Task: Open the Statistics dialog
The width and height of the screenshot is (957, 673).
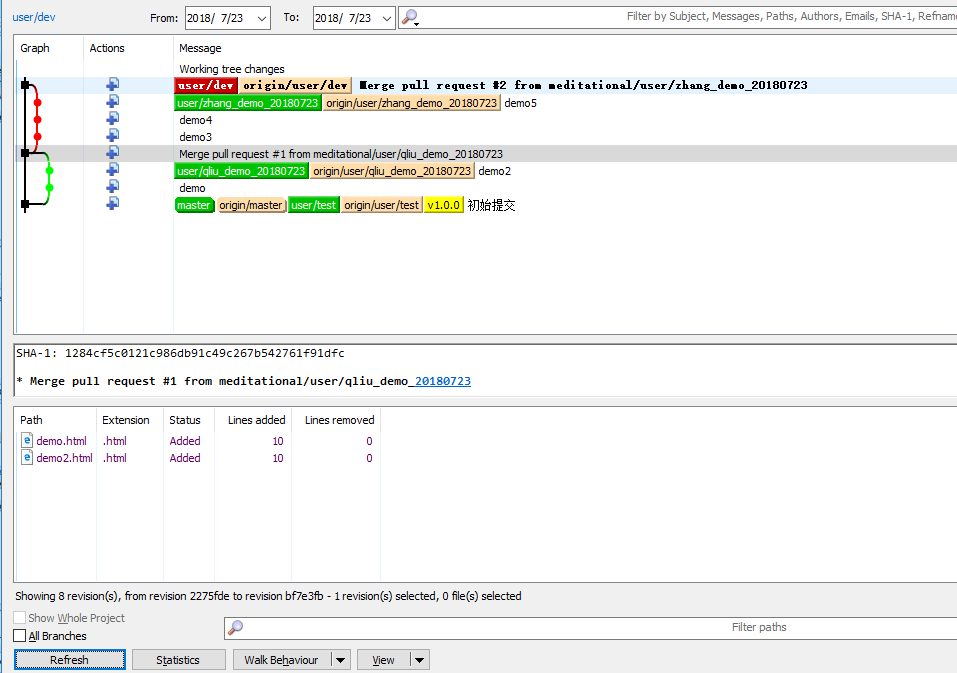Action: click(178, 660)
